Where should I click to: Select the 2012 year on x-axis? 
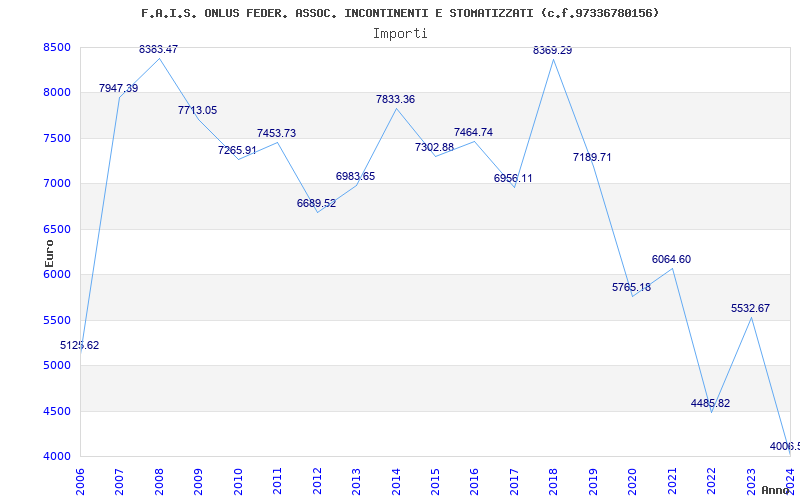tap(317, 481)
